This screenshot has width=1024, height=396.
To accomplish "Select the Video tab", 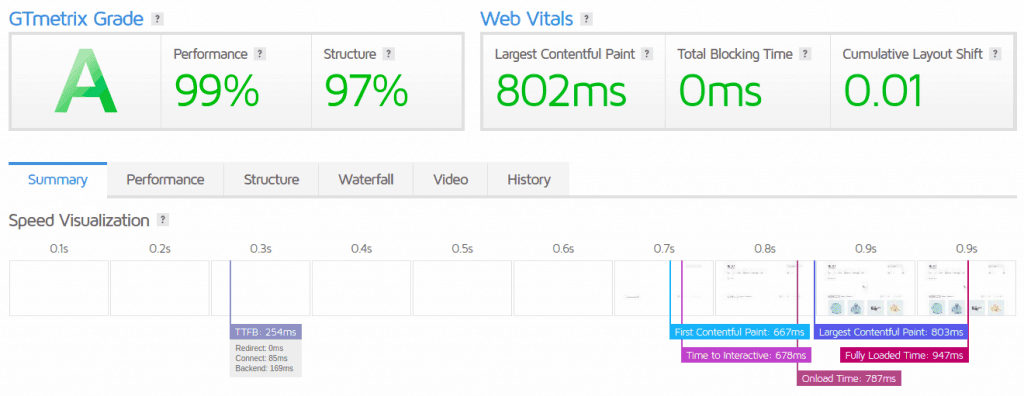I will coord(451,180).
